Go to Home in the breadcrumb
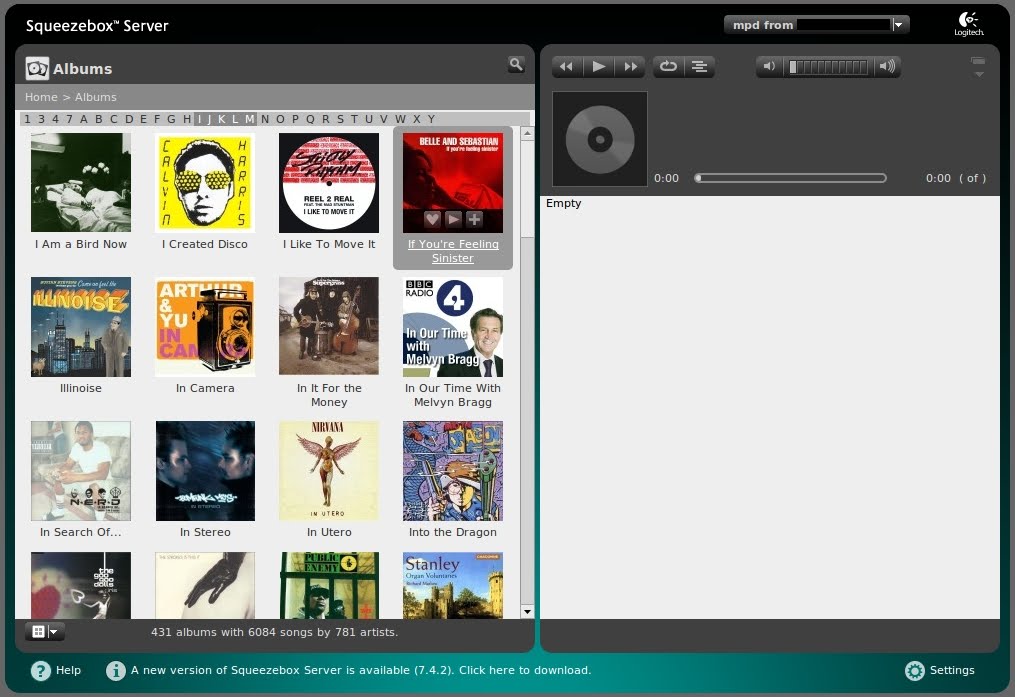Viewport: 1015px width, 697px height. point(41,97)
